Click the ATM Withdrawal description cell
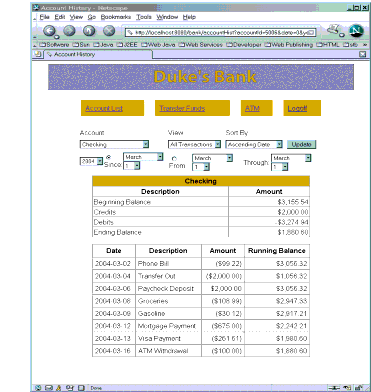This screenshot has width=371, height=392. point(168,351)
